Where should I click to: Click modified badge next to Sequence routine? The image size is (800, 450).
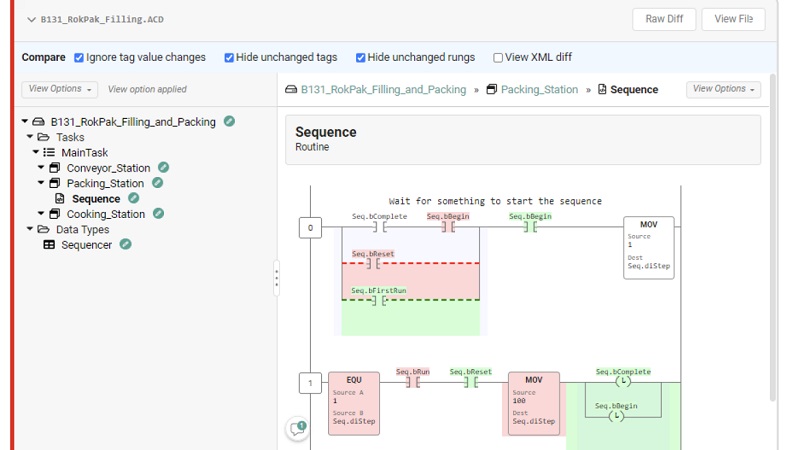coord(134,198)
